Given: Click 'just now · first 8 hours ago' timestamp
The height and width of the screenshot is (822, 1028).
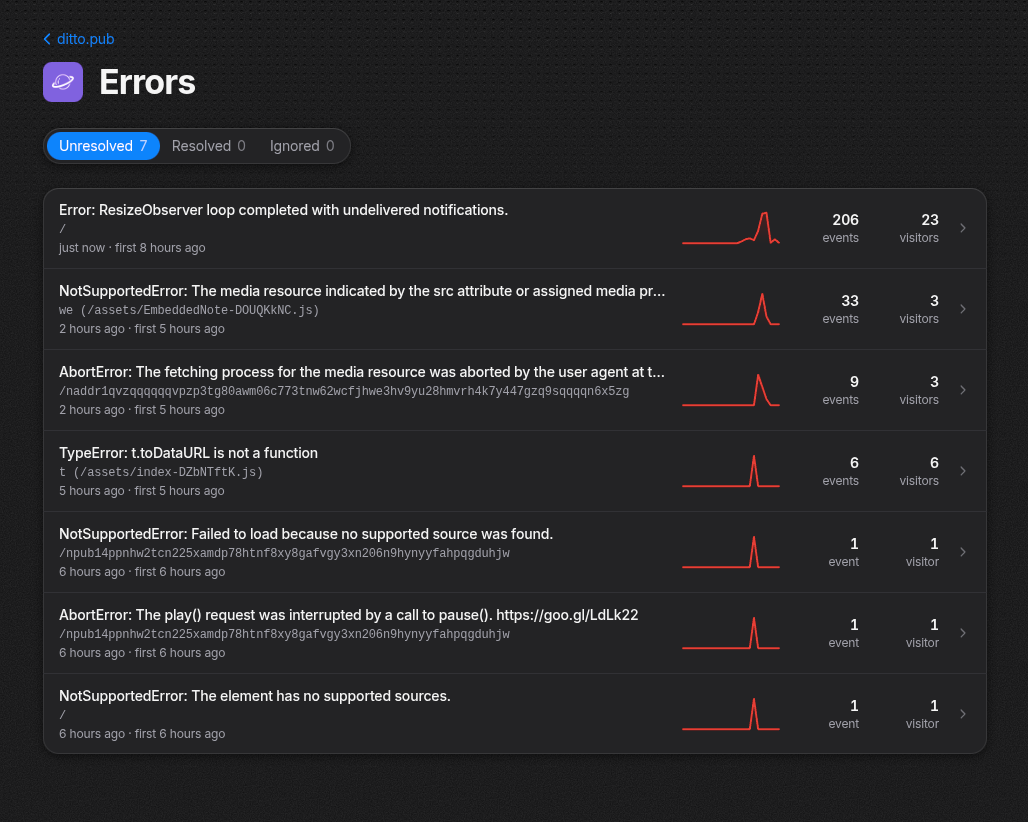Looking at the screenshot, I should pos(132,248).
